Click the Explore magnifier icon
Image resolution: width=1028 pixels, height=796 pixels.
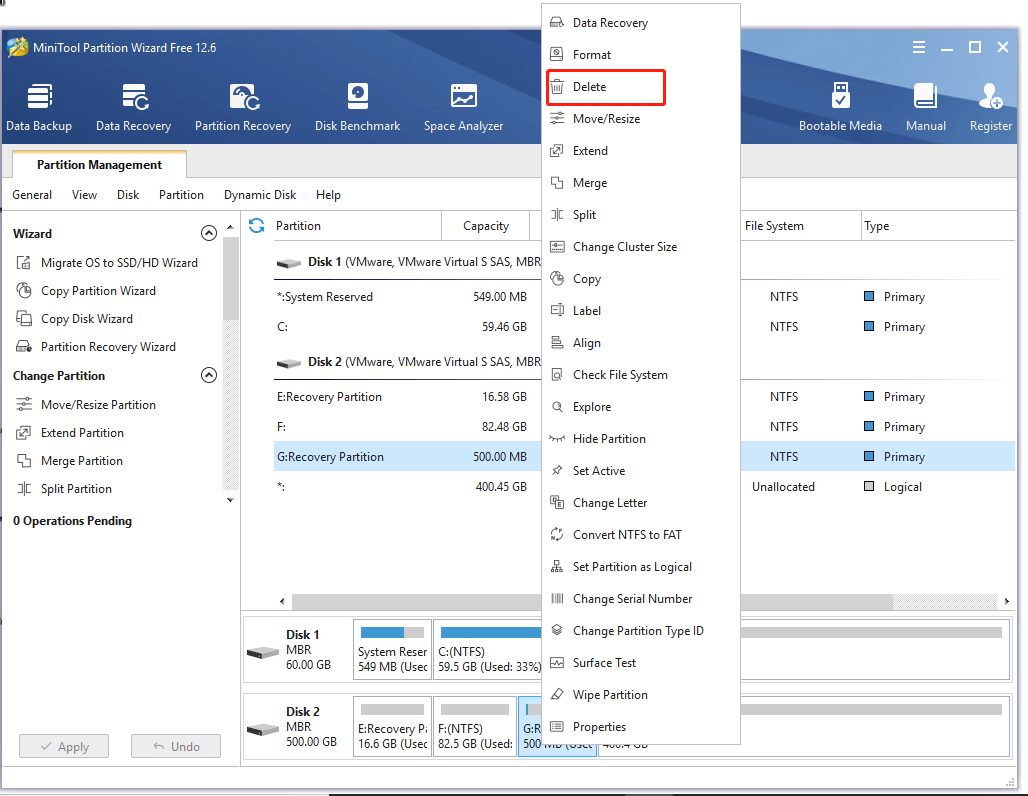tap(557, 407)
